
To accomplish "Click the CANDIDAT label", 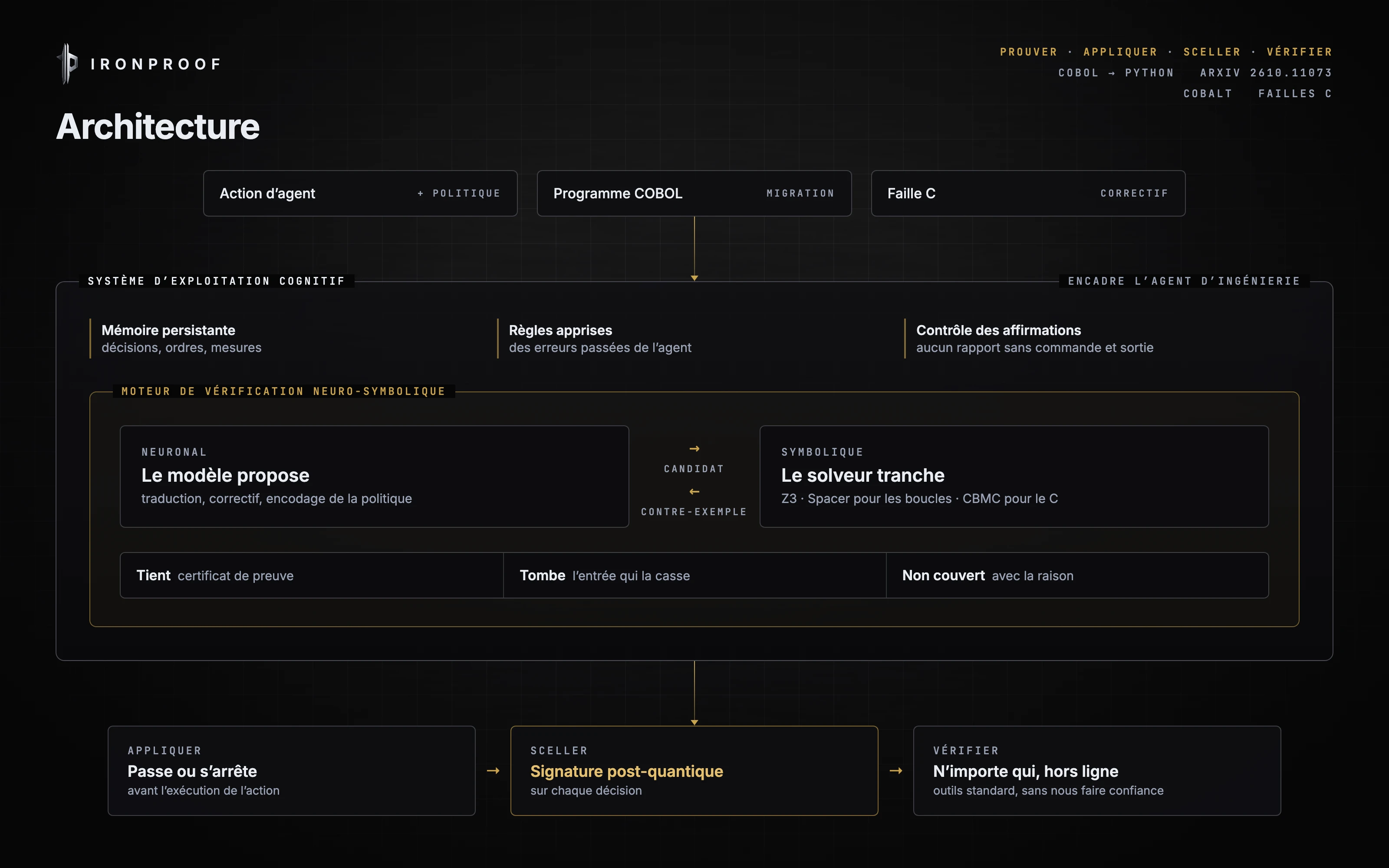I will [694, 469].
